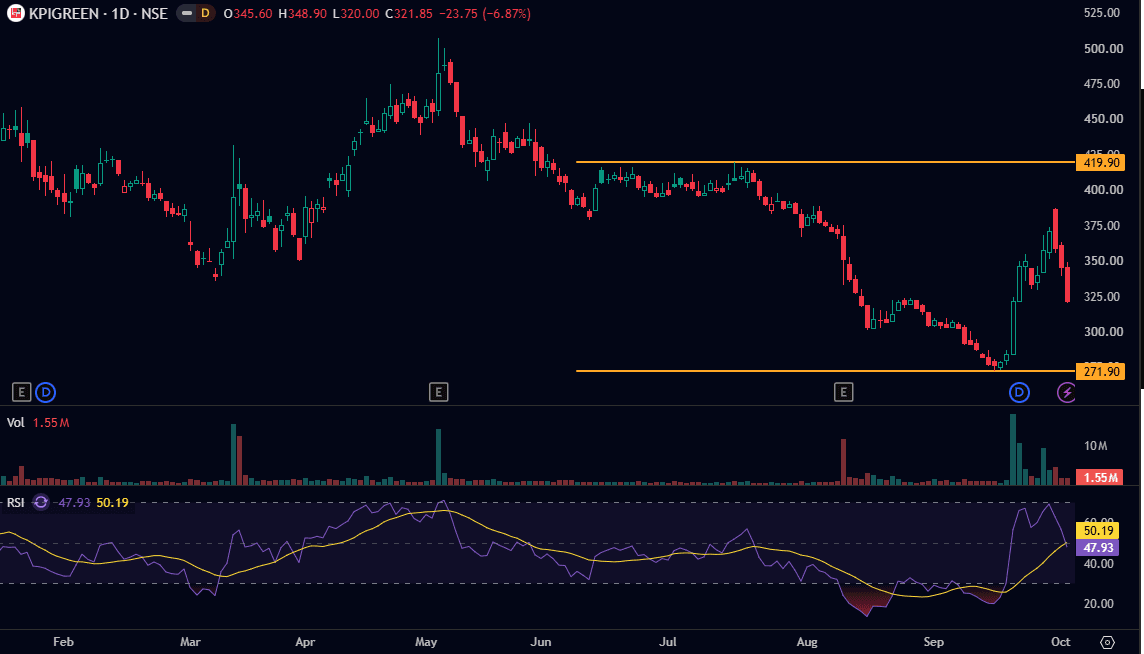Click the RSI indicator label
The width and height of the screenshot is (1144, 654).
15,502
